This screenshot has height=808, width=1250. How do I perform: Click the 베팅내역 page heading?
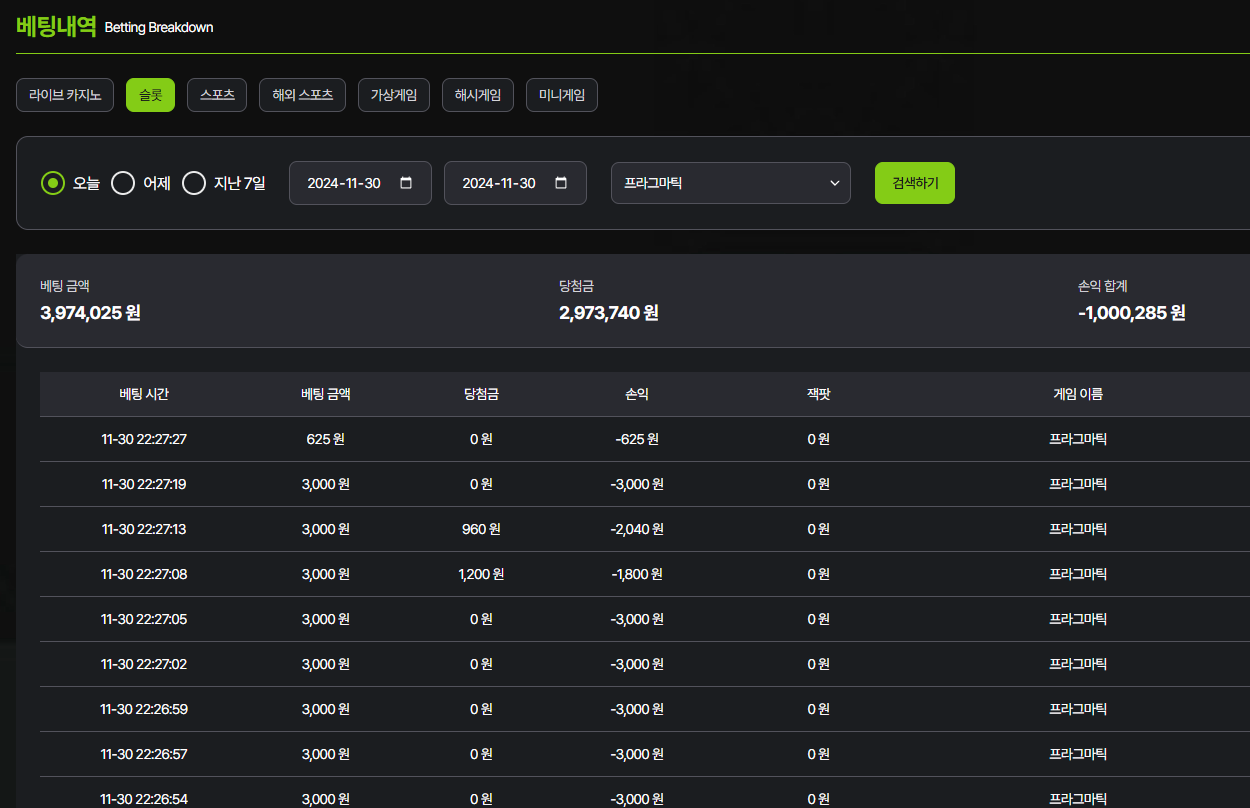coord(56,26)
